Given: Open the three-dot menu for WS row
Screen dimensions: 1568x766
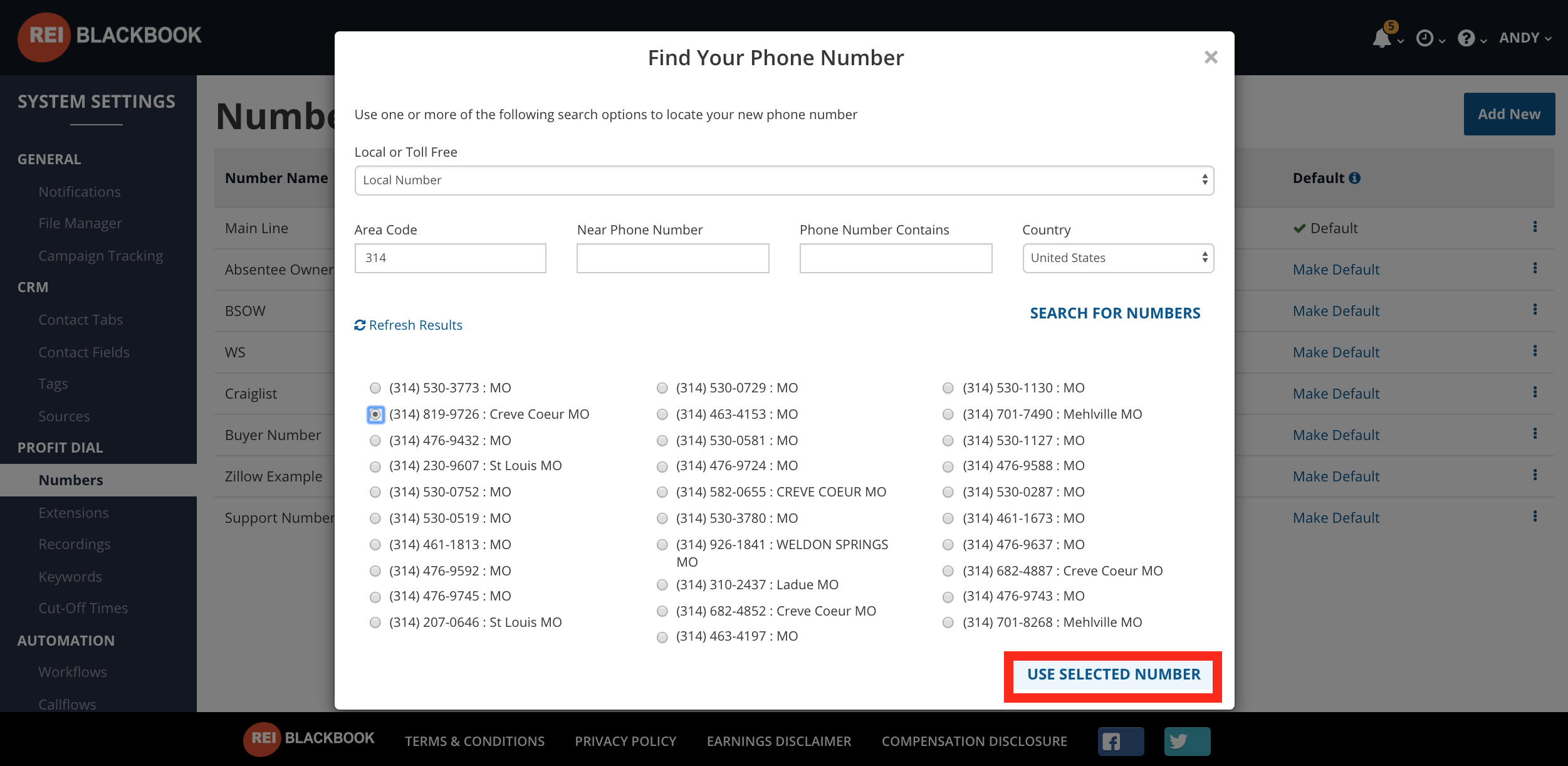Looking at the screenshot, I should click(1535, 351).
